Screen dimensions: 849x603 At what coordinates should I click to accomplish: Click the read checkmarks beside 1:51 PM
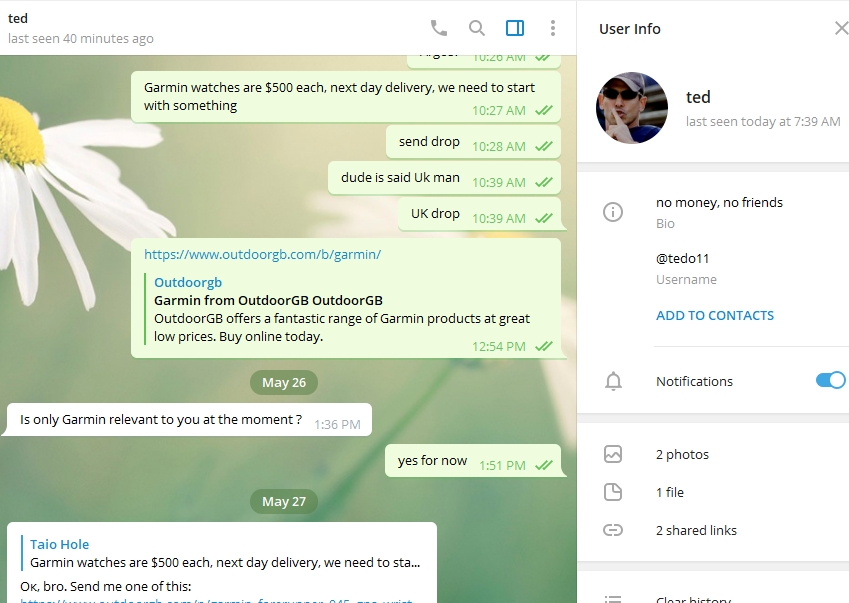click(x=544, y=465)
